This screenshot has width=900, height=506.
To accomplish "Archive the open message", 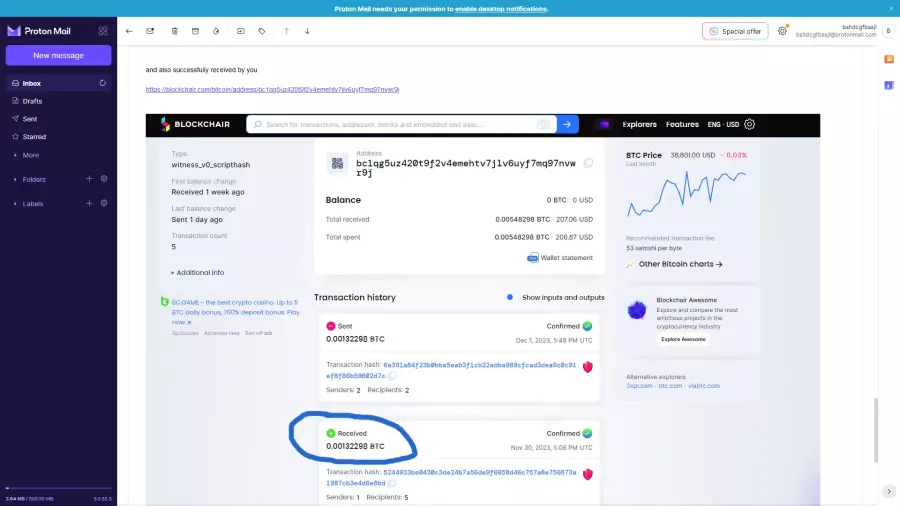I will [195, 31].
